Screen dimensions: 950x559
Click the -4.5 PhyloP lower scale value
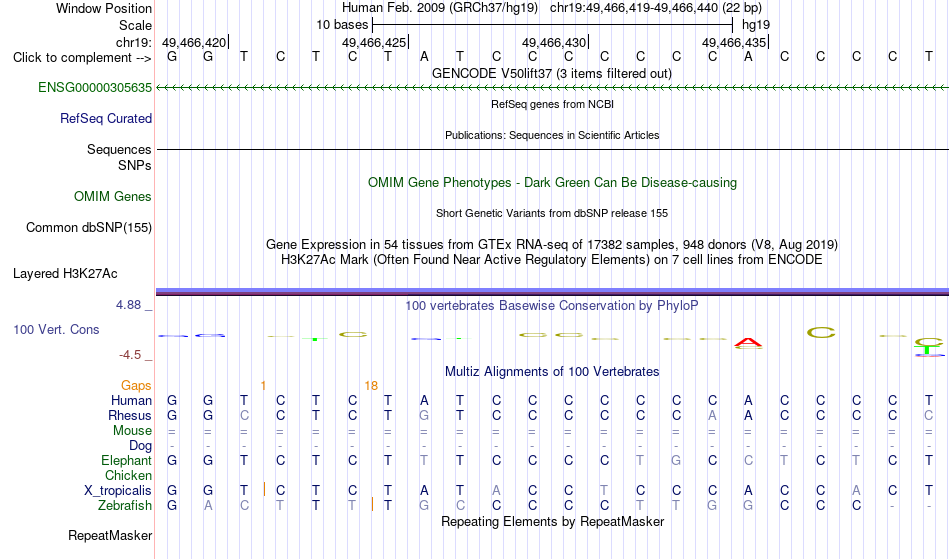[x=130, y=355]
